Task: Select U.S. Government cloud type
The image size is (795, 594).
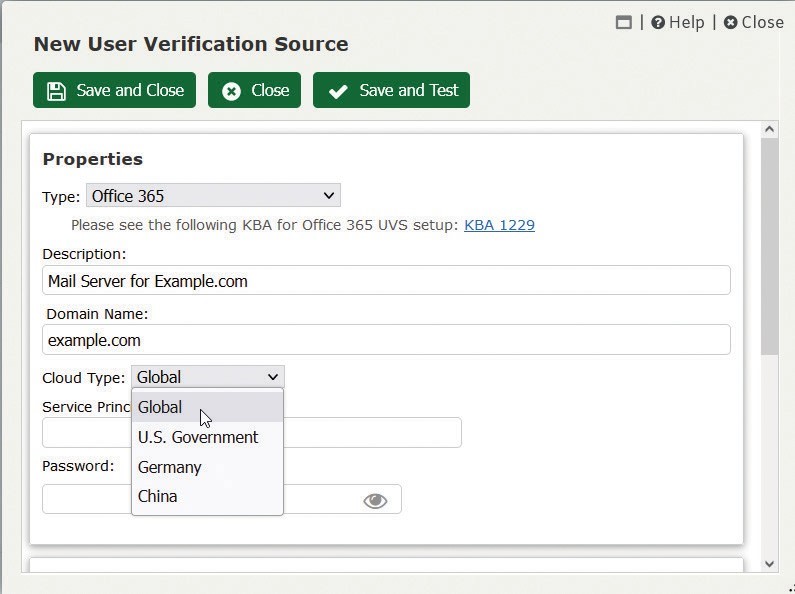Action: click(x=207, y=437)
